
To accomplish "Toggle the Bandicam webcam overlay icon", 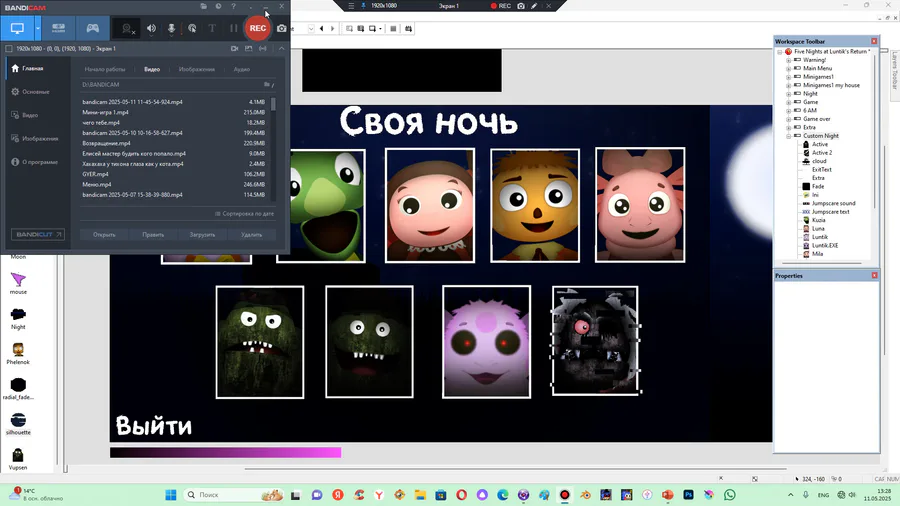I will (x=127, y=28).
